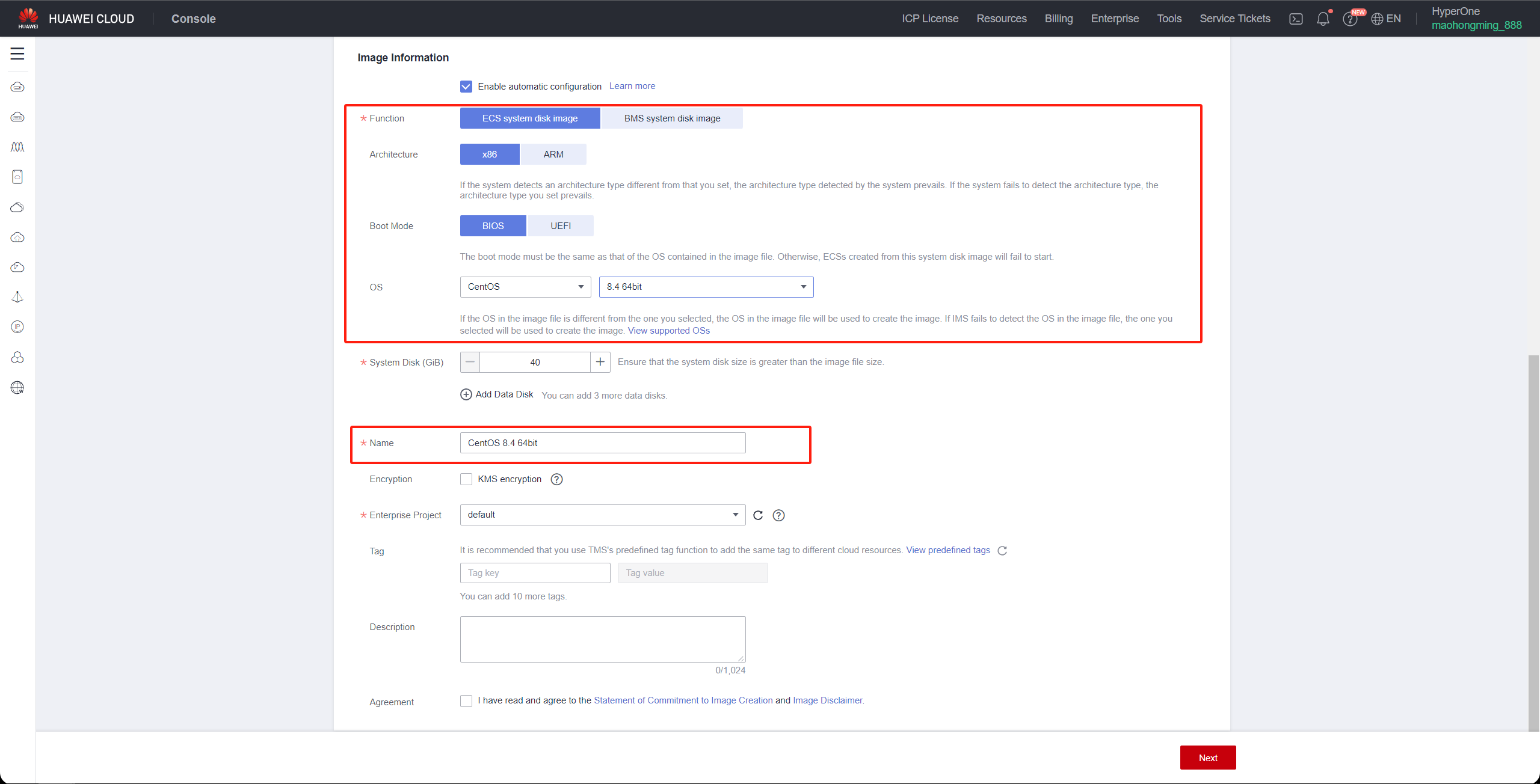The width and height of the screenshot is (1540, 784).
Task: Refresh the Enterprise Project list
Action: click(x=758, y=515)
